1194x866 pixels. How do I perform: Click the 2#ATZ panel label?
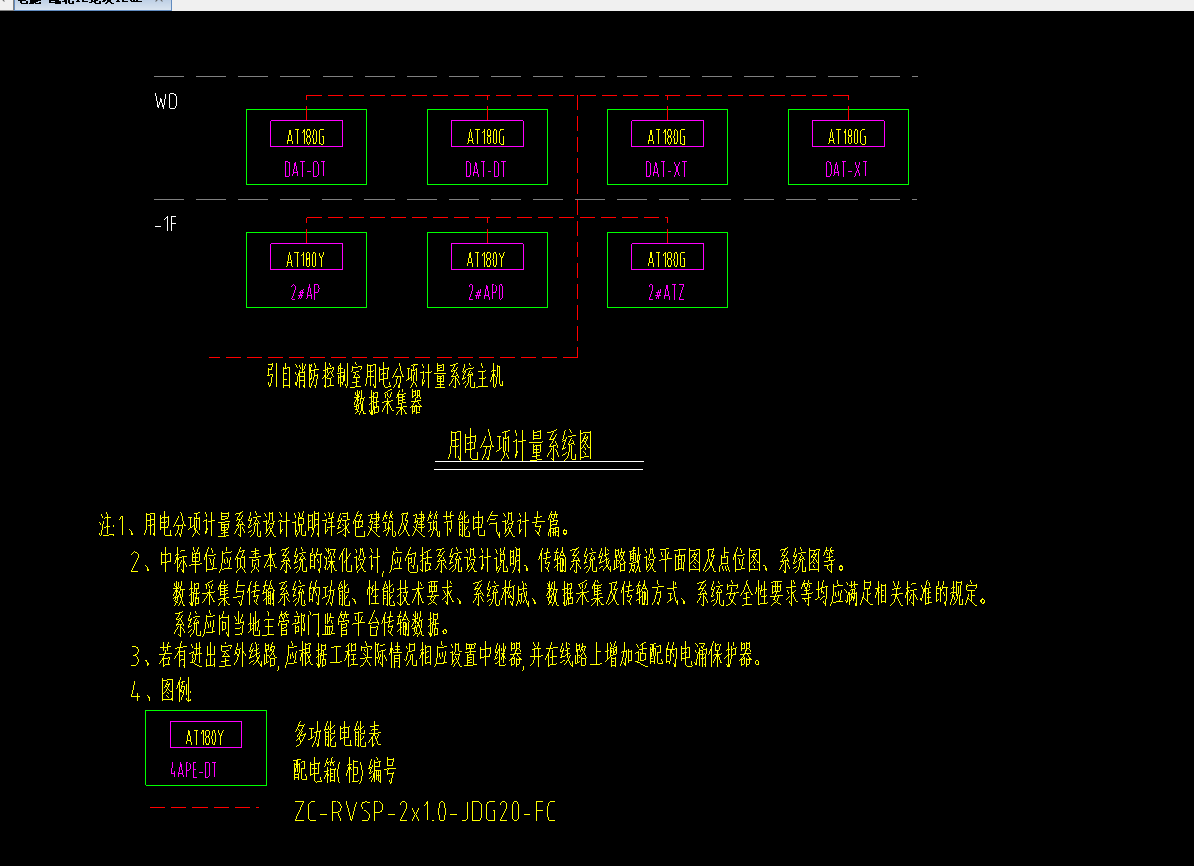point(666,292)
